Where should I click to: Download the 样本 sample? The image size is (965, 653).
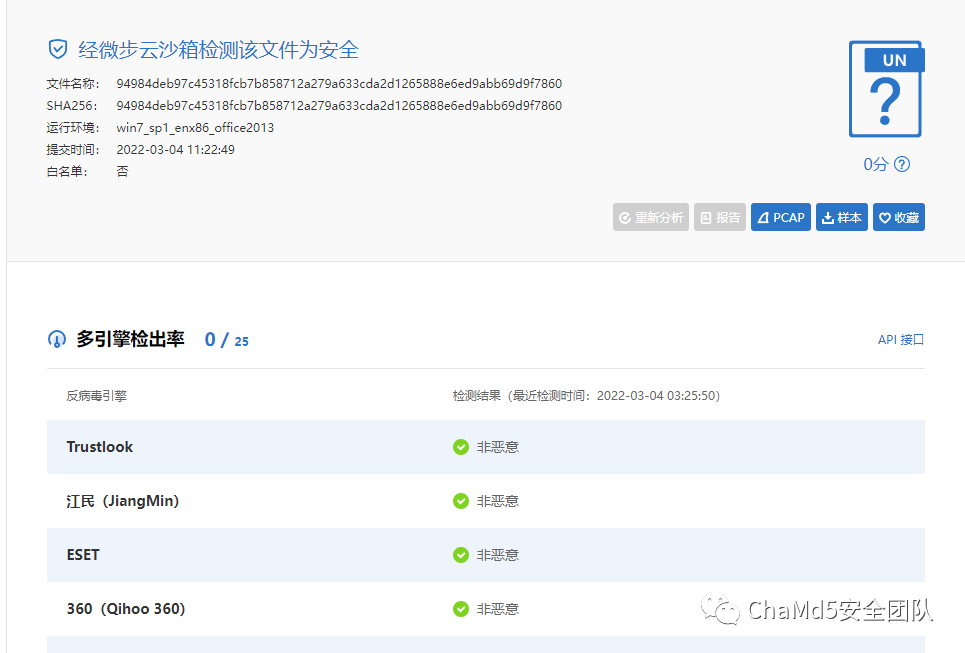click(841, 217)
